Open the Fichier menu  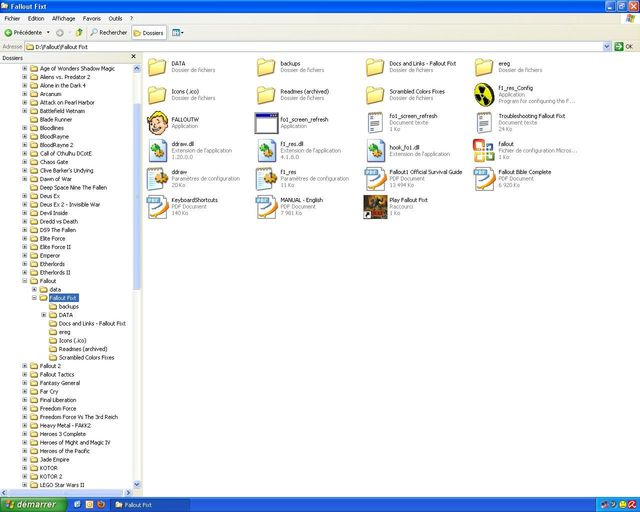tap(12, 18)
